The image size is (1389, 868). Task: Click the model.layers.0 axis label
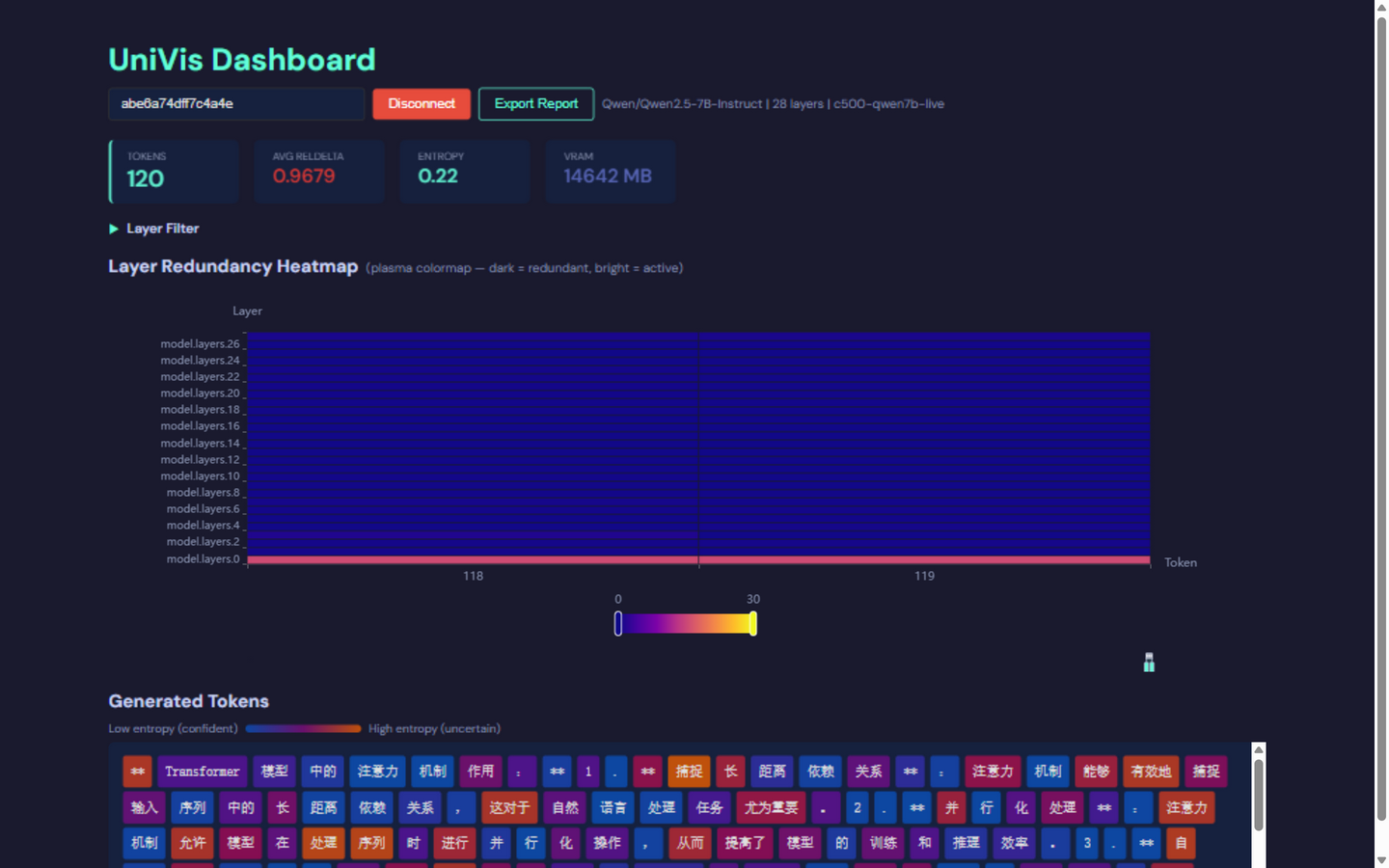[x=203, y=559]
